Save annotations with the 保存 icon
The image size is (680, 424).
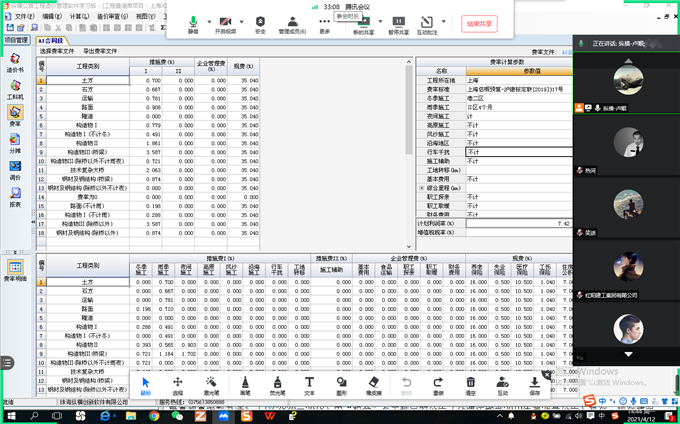pos(535,385)
